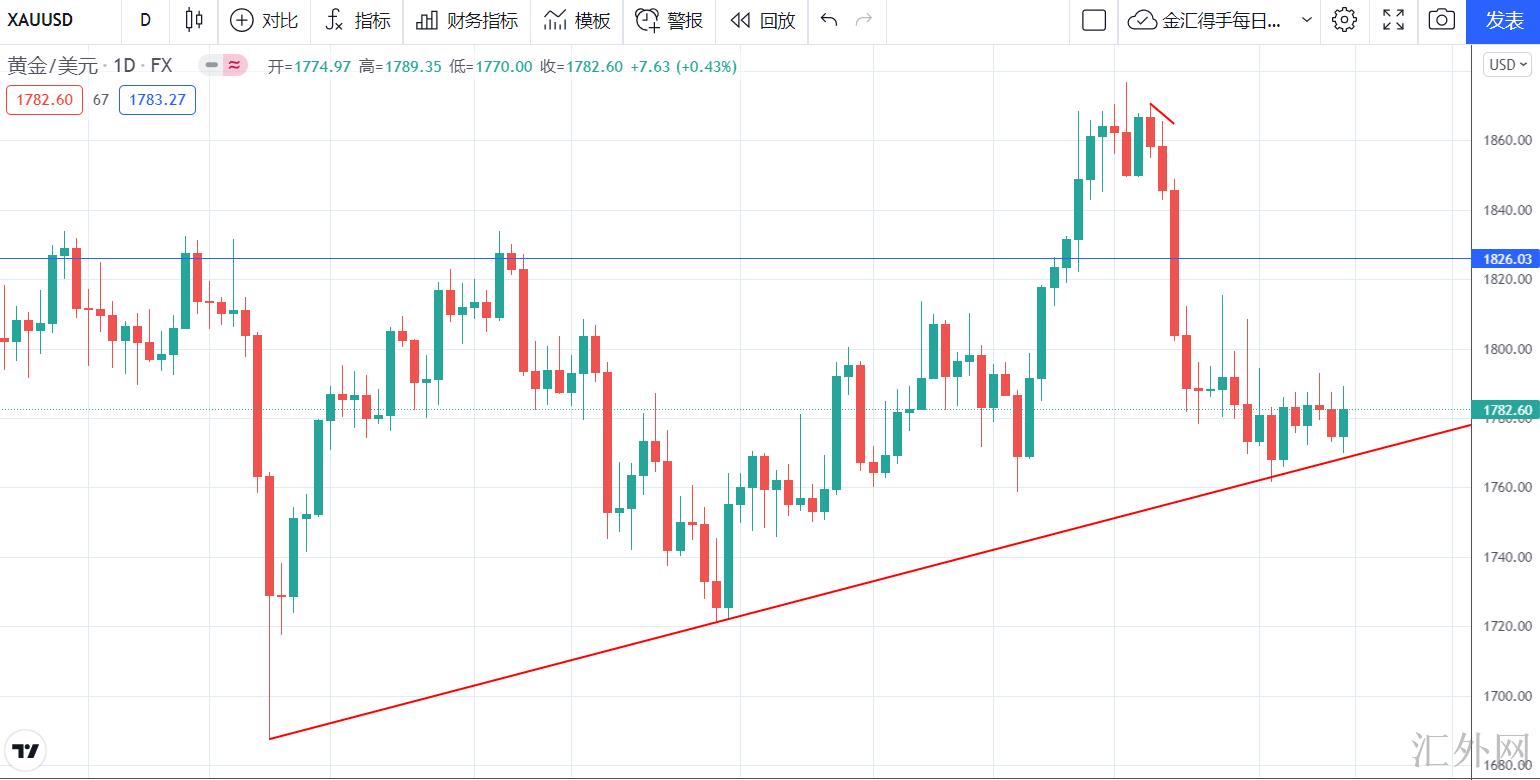Create a 警报 price alert
Image resolution: width=1540 pixels, height=780 pixels.
(669, 20)
